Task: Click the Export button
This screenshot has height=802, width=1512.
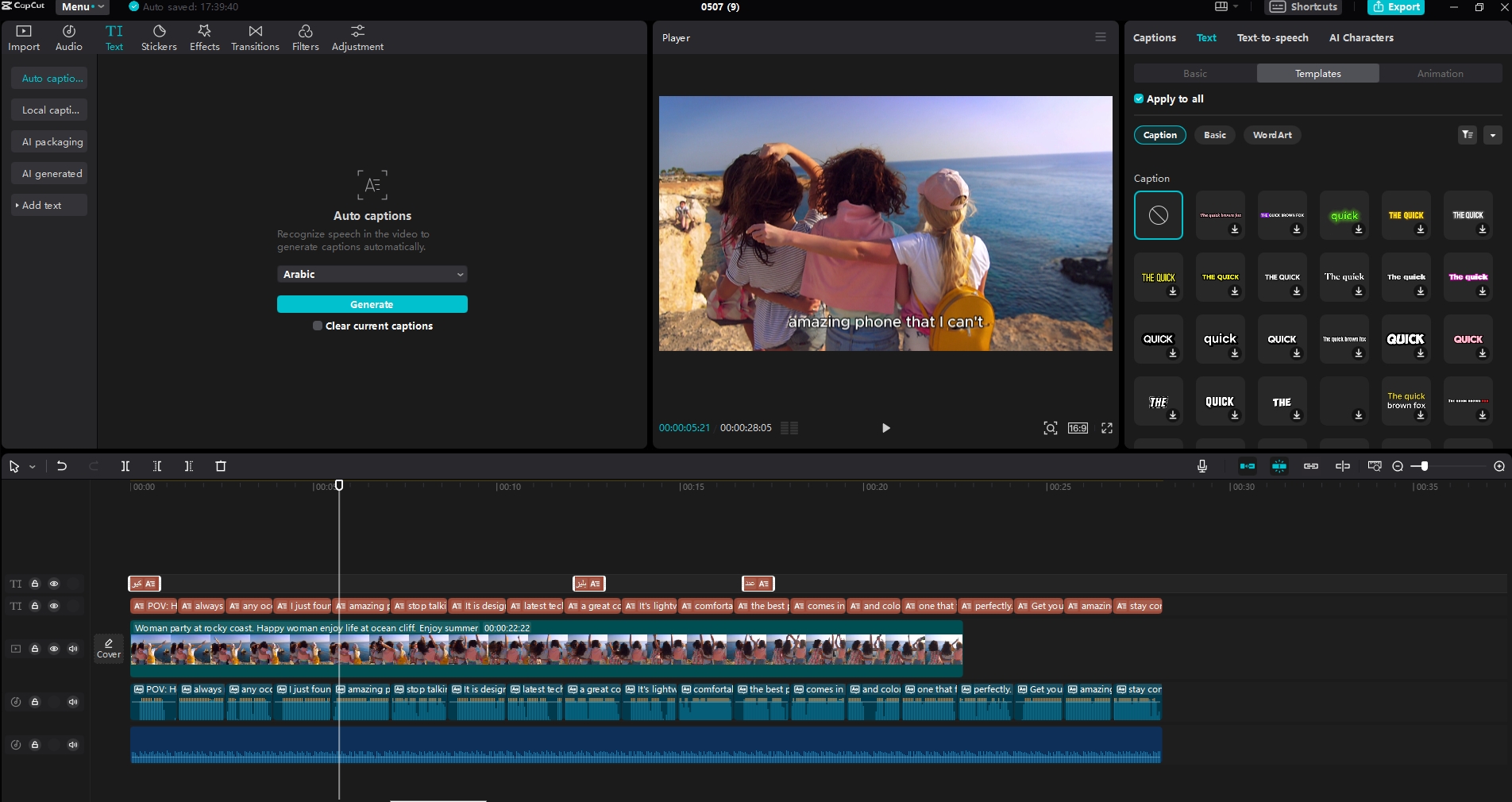Action: [1395, 7]
